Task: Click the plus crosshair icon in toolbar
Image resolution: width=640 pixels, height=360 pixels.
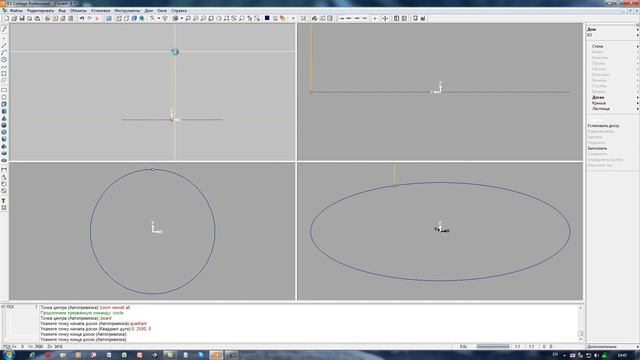Action: [375, 18]
